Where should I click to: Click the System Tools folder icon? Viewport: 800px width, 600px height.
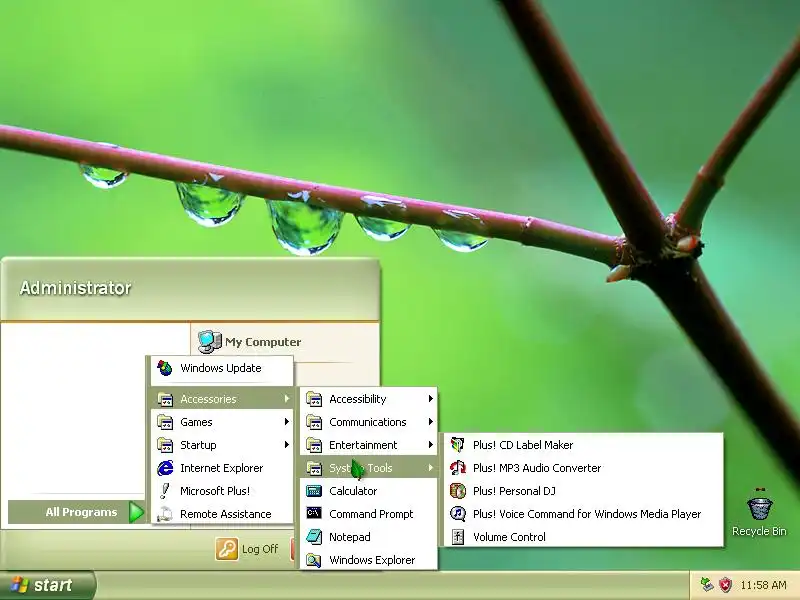314,468
